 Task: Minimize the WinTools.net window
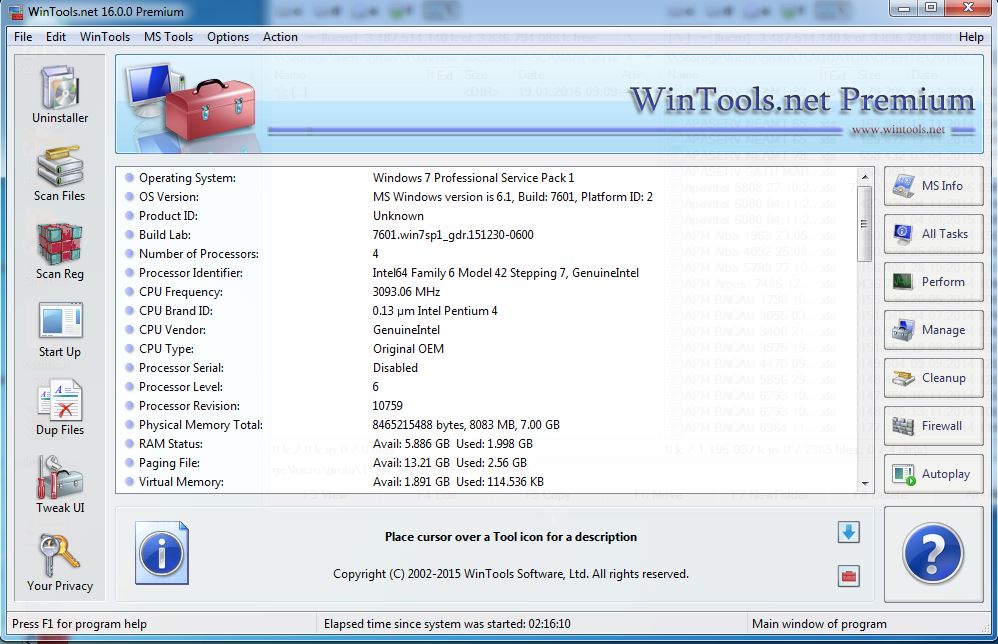click(x=904, y=8)
